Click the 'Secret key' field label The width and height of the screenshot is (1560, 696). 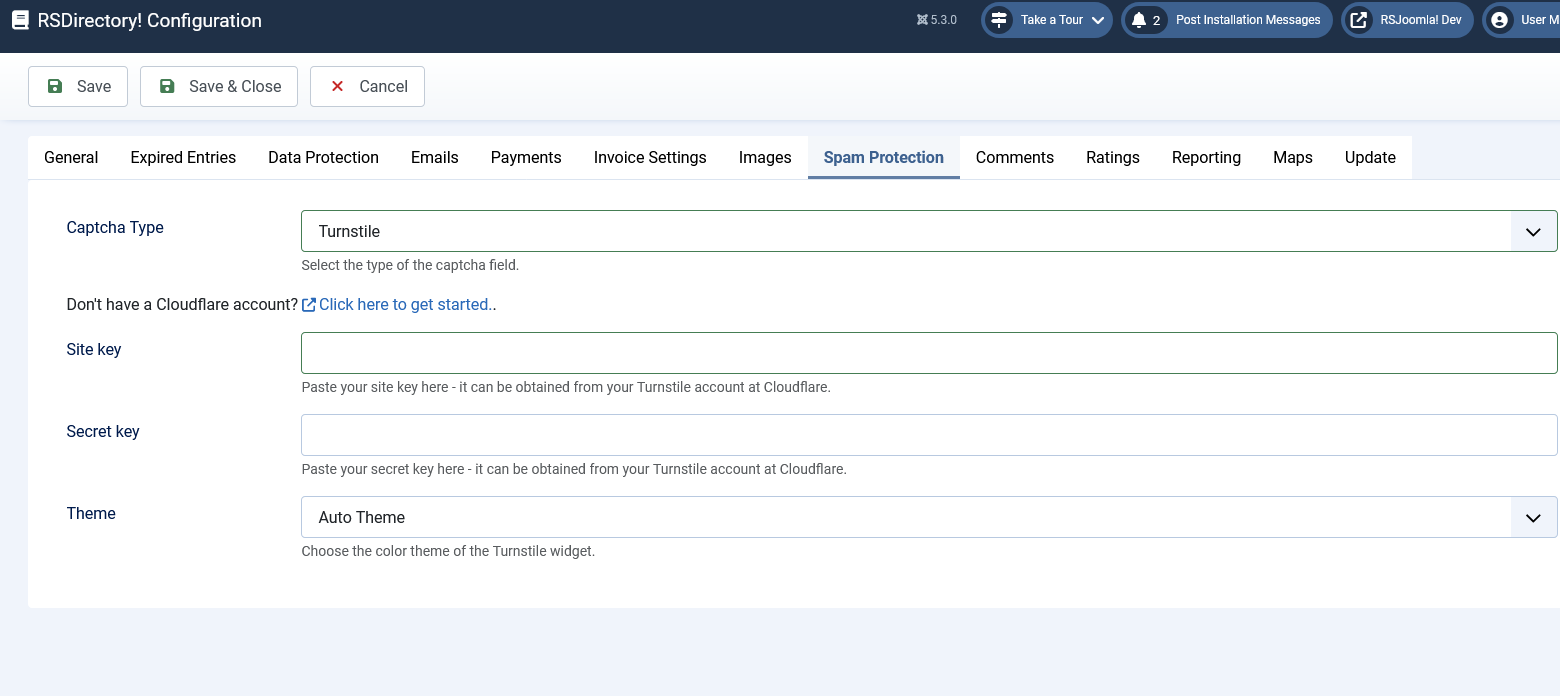(103, 431)
